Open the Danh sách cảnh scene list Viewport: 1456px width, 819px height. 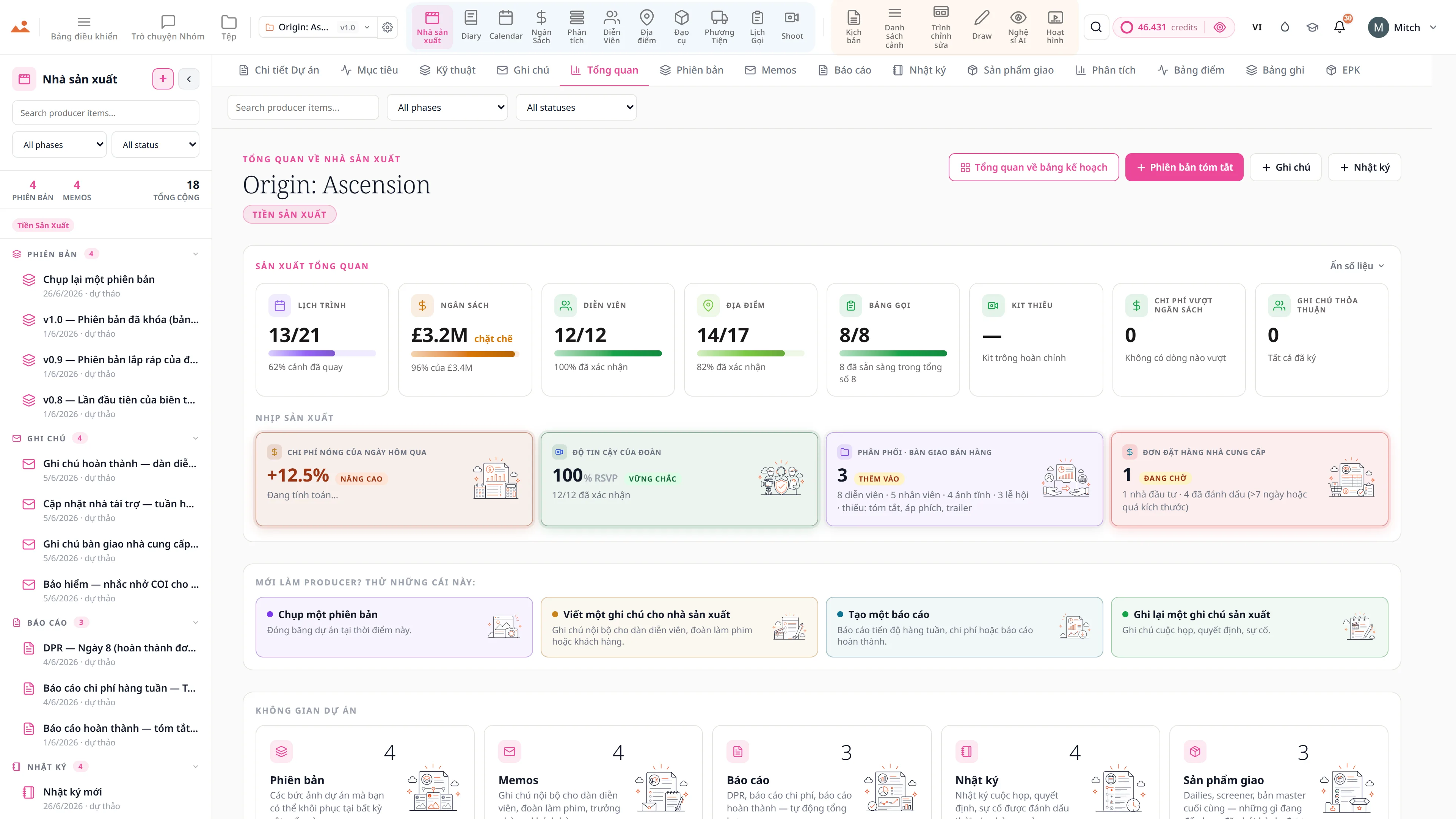894,27
